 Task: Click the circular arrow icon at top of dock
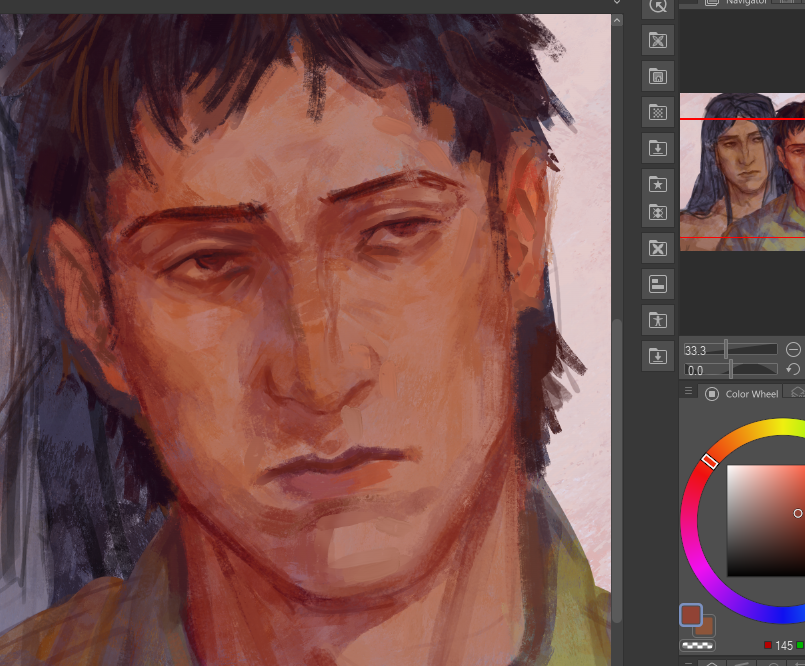658,7
